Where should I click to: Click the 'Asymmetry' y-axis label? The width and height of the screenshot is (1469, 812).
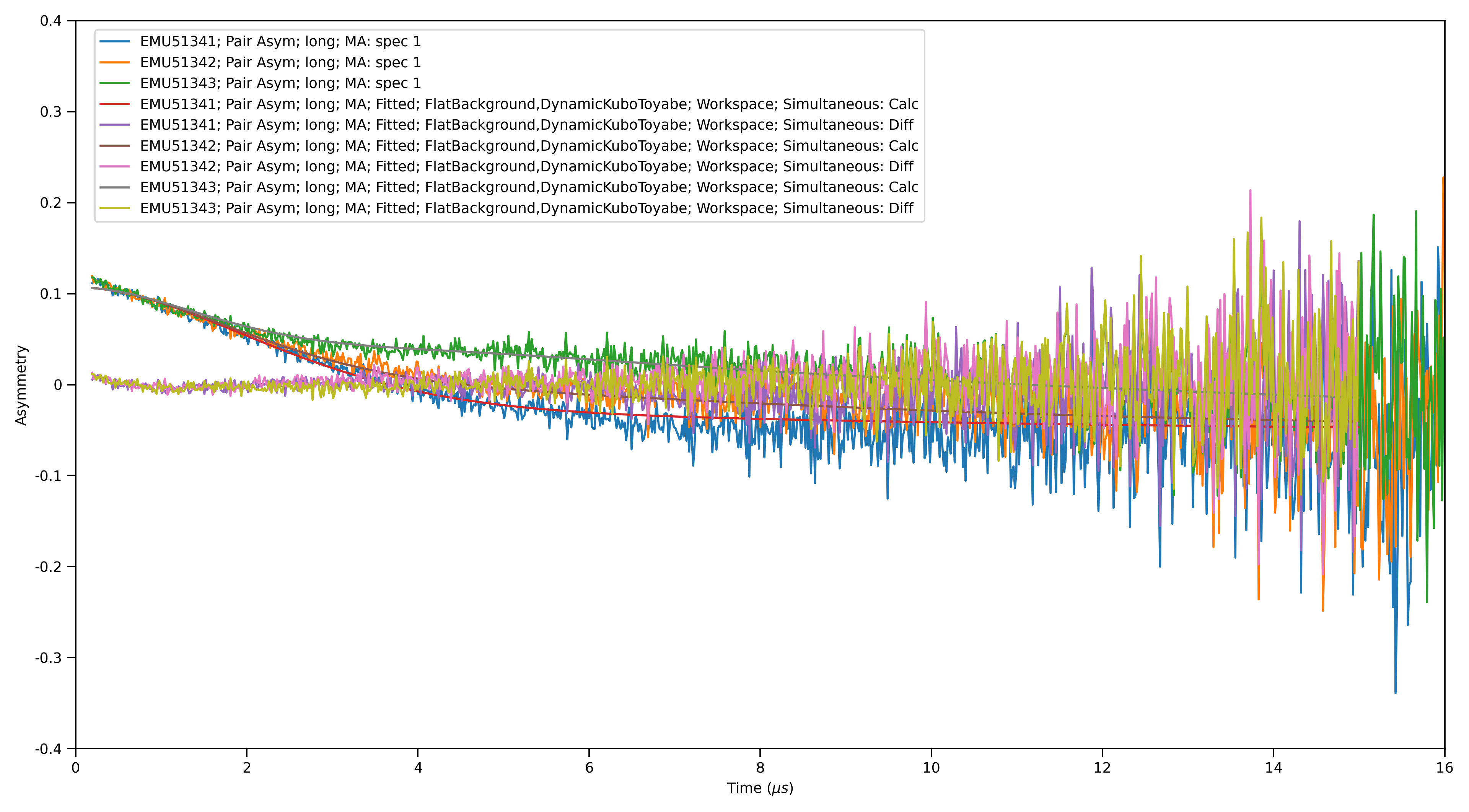21,385
